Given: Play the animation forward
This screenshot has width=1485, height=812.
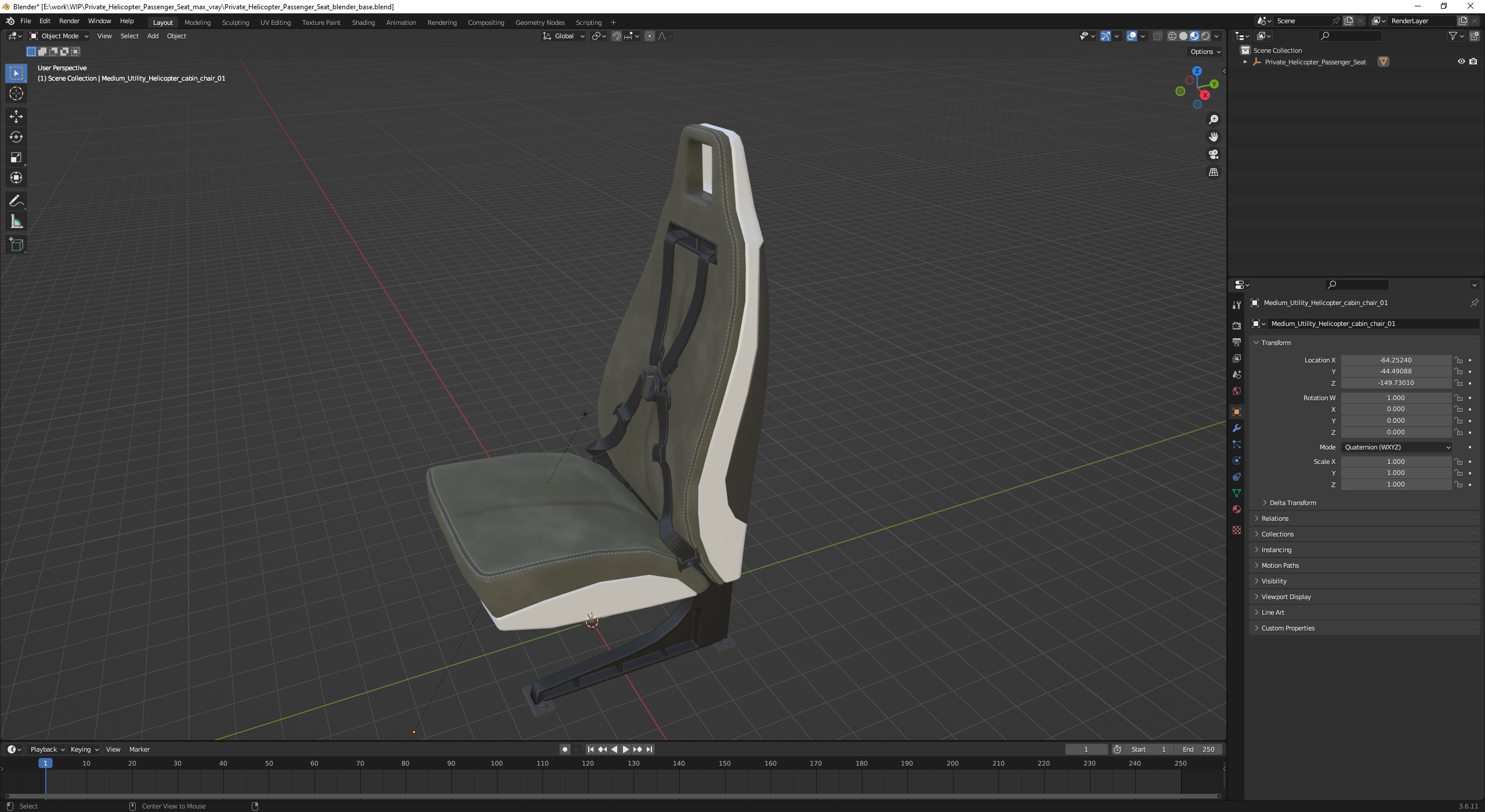Looking at the screenshot, I should (626, 749).
